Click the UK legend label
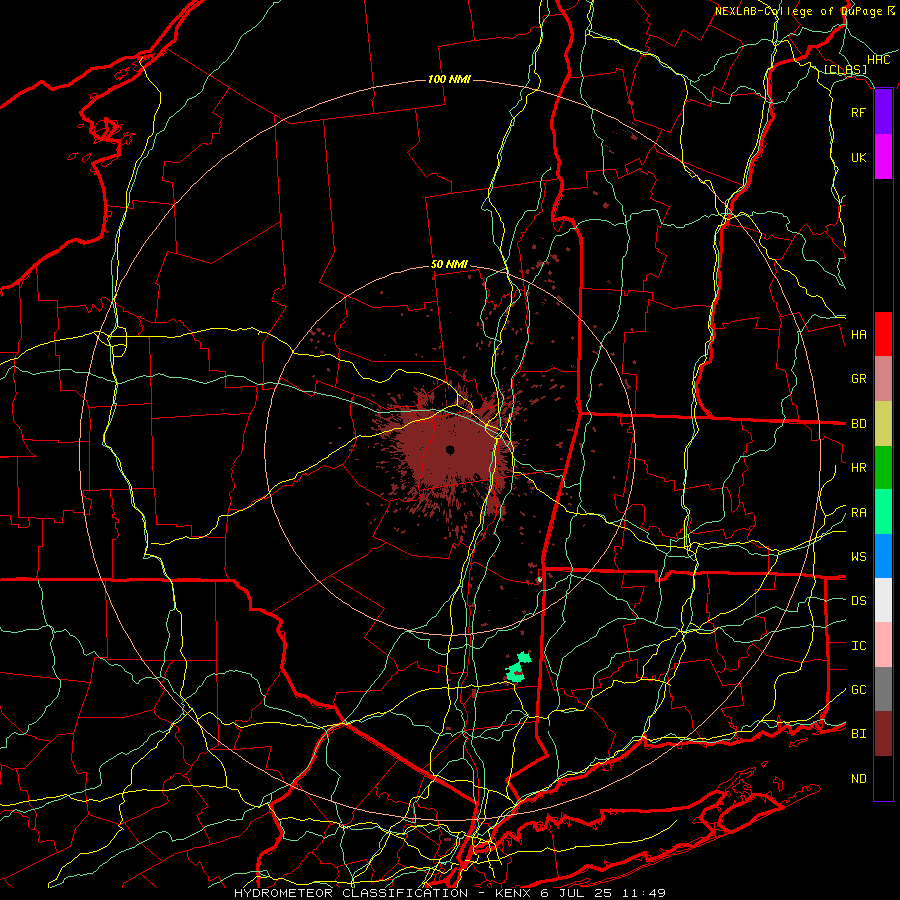The height and width of the screenshot is (900, 900). (859, 157)
